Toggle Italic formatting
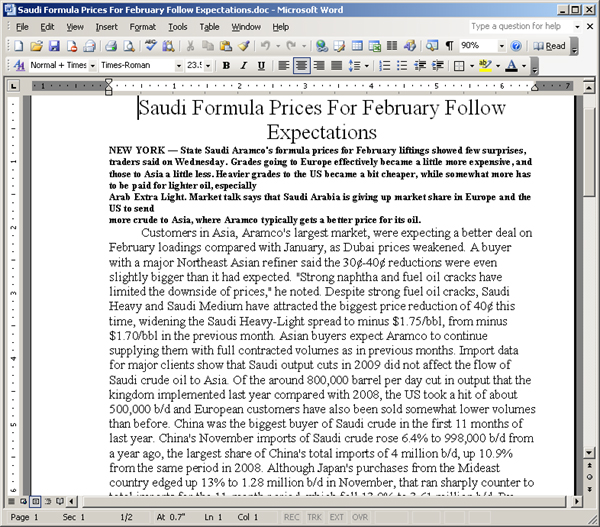Viewport: 600px width, 527px height. pyautogui.click(x=244, y=66)
